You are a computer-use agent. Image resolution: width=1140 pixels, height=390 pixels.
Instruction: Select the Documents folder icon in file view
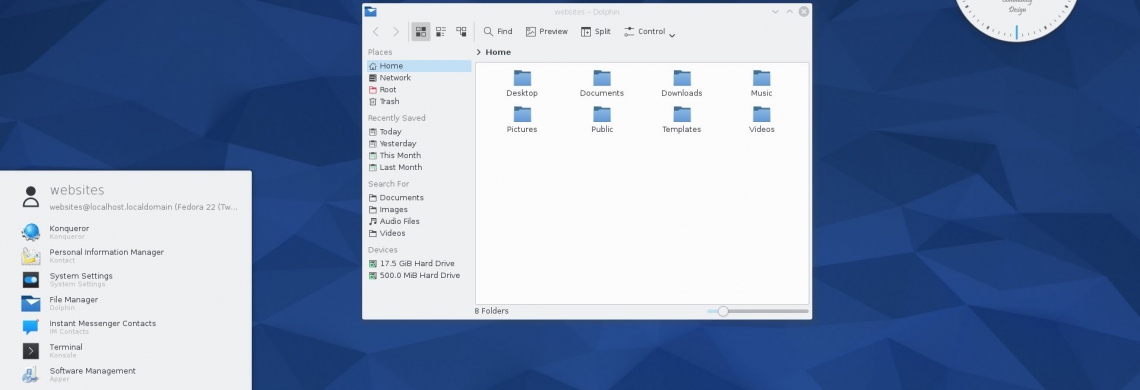pyautogui.click(x=602, y=78)
